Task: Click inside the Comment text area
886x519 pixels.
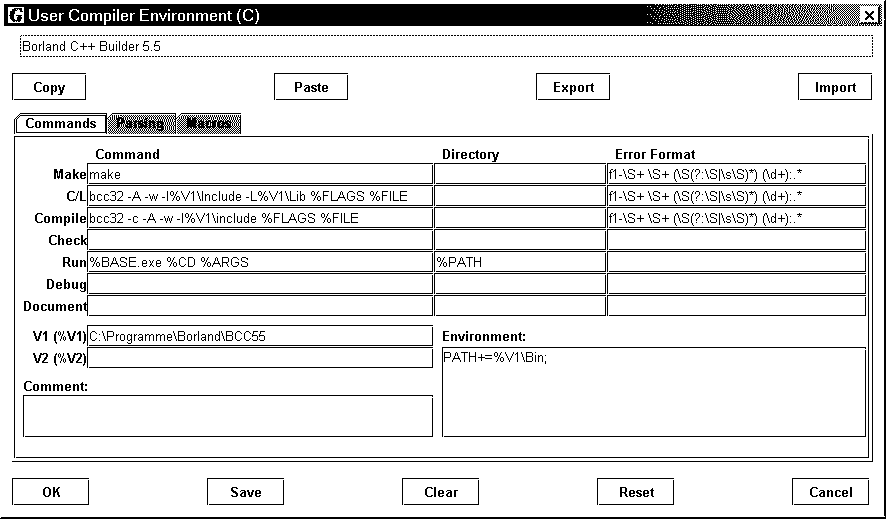Action: click(228, 416)
